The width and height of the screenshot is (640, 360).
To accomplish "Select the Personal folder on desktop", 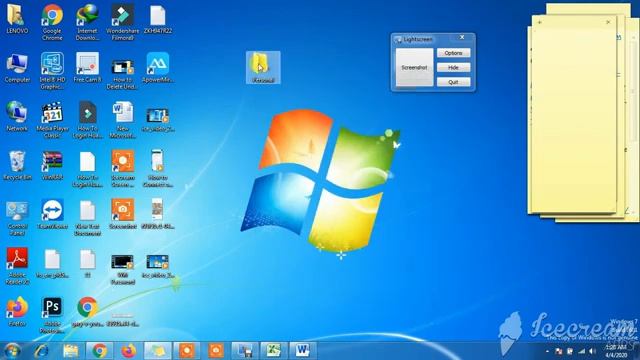I will (x=263, y=68).
